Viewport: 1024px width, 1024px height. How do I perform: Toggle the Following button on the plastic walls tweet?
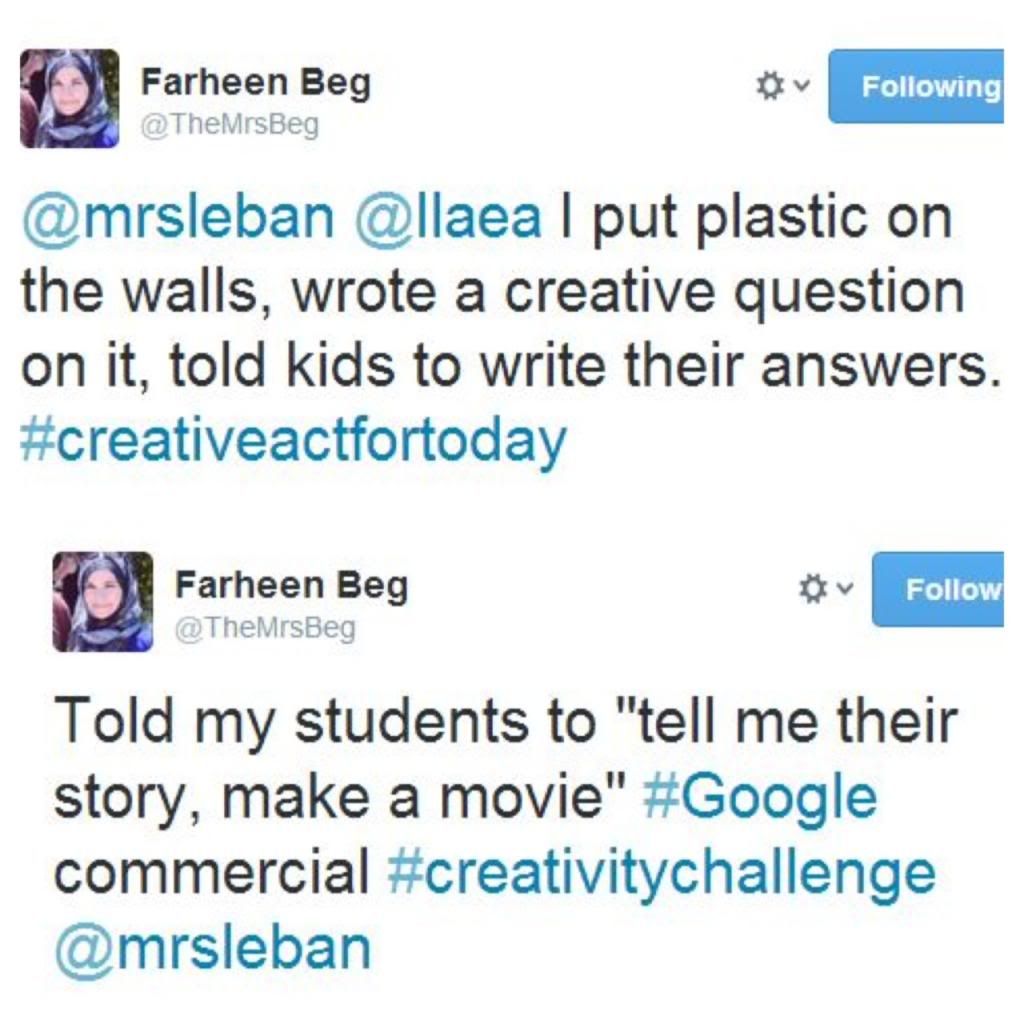click(917, 87)
